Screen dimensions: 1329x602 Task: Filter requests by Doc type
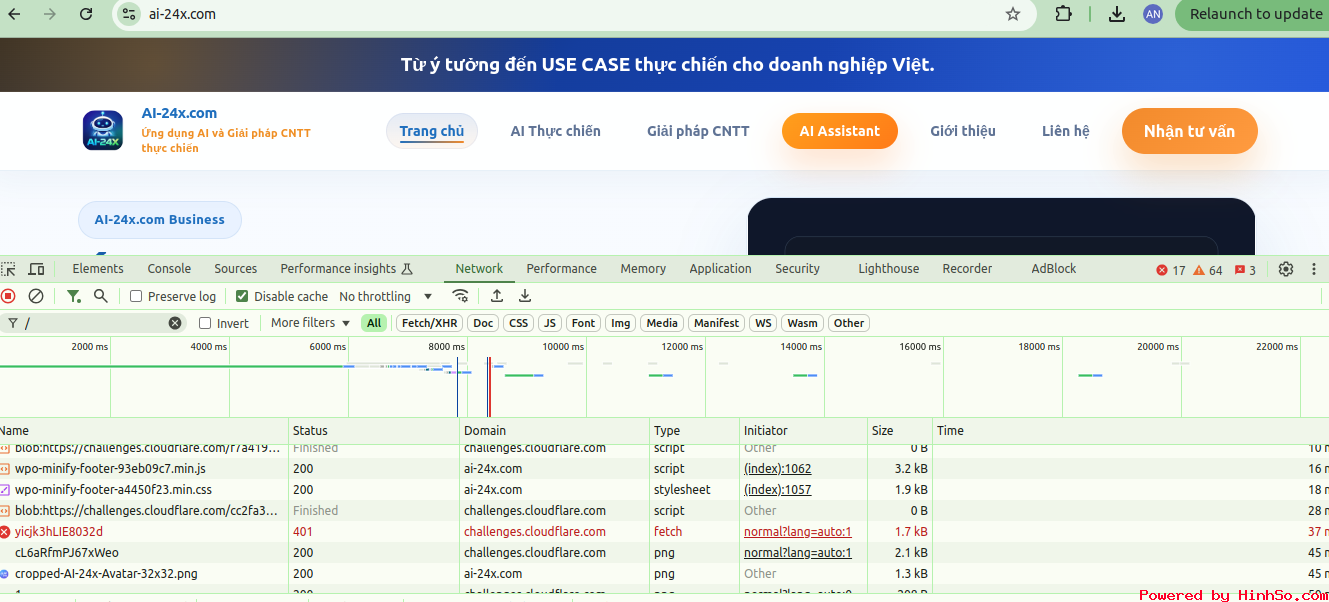click(x=483, y=323)
